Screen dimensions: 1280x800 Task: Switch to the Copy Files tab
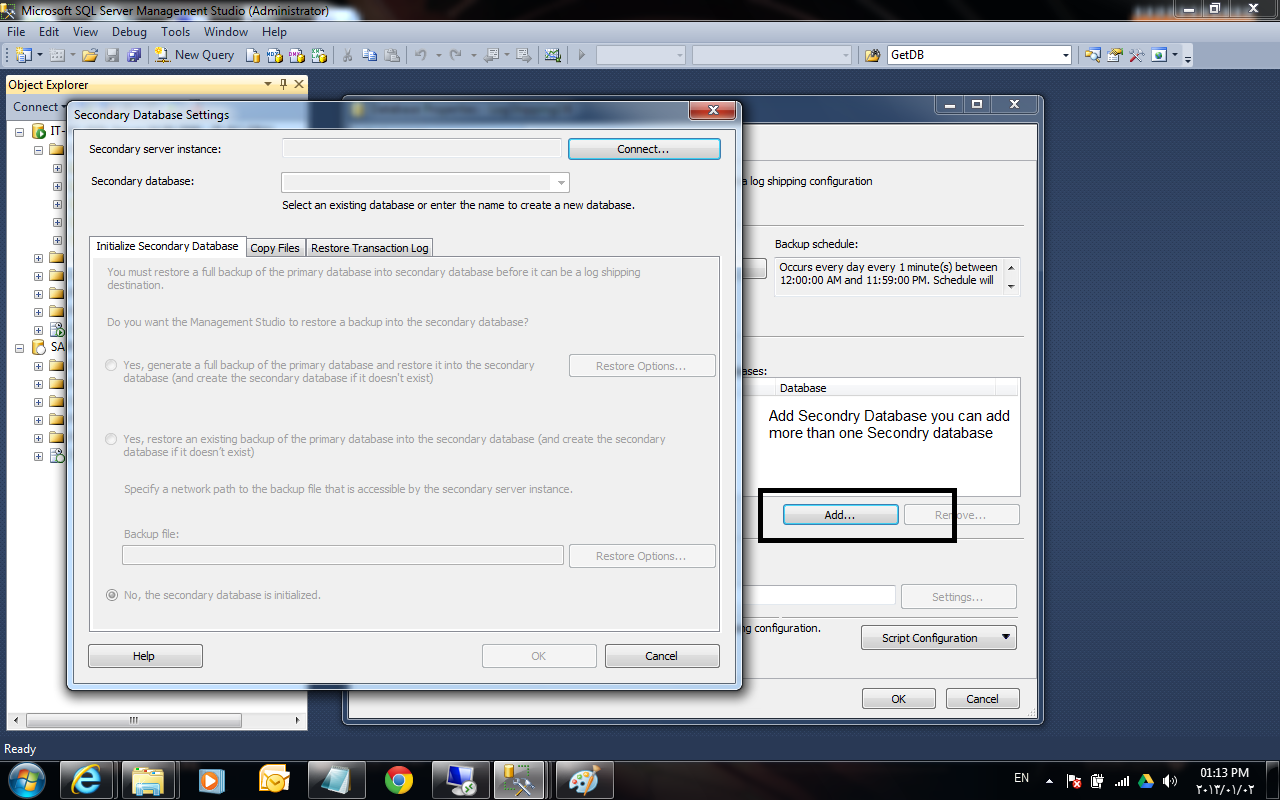point(275,248)
